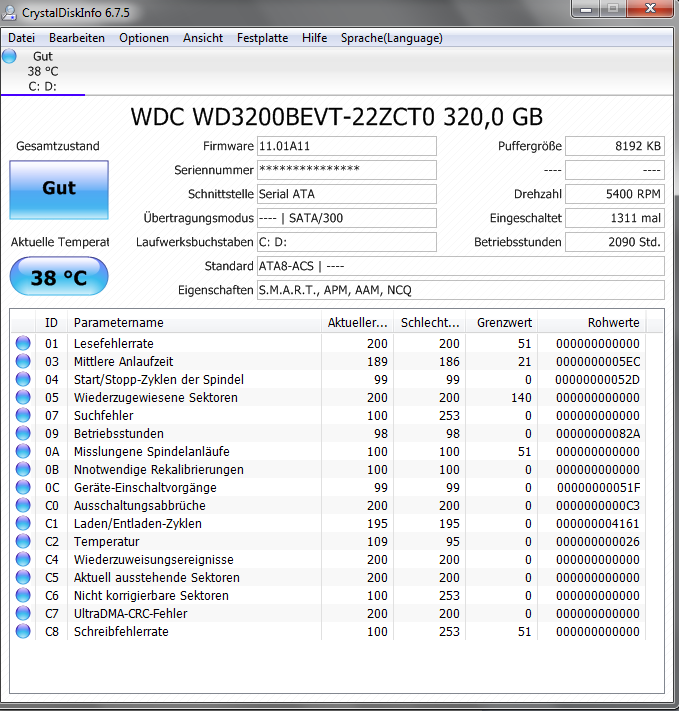Click the Rohwerte column header

click(x=592, y=322)
